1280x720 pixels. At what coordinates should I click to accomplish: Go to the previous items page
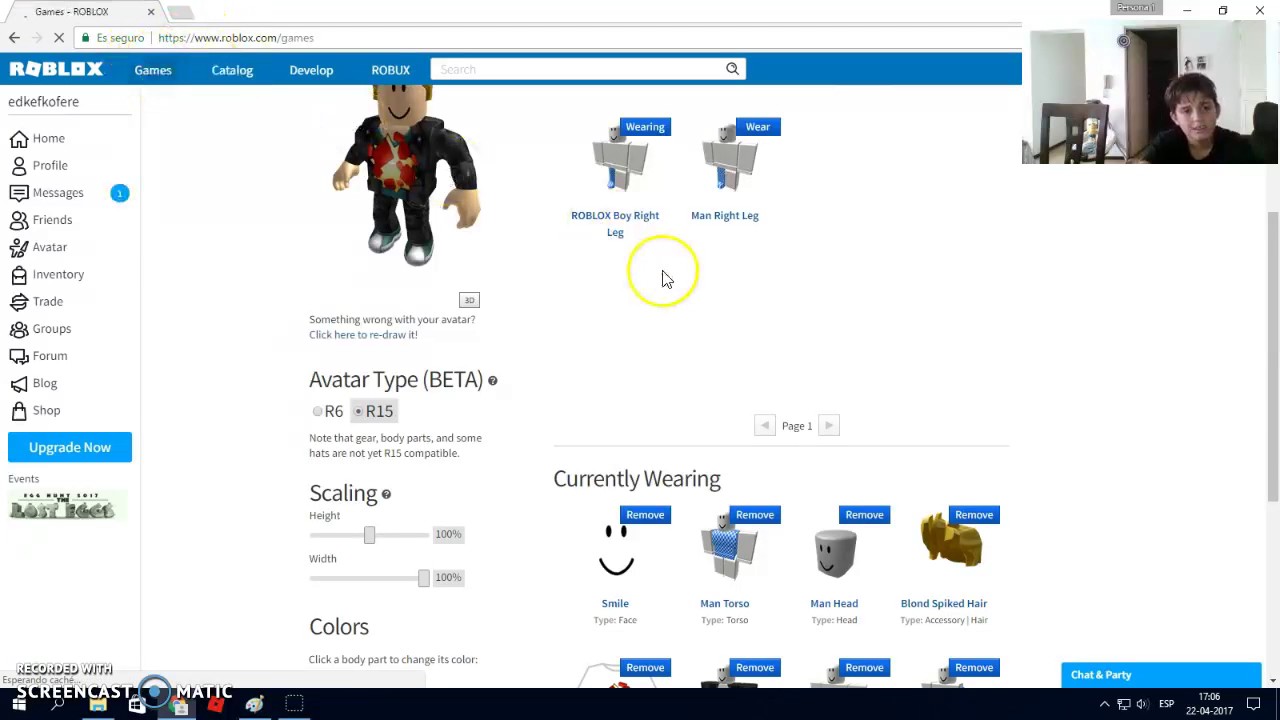point(764,426)
